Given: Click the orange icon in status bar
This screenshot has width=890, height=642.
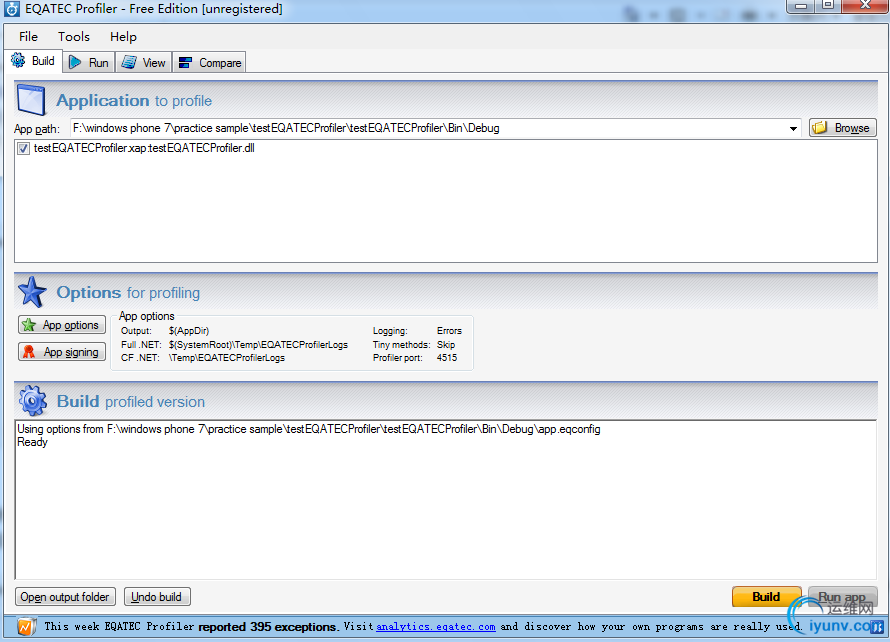Looking at the screenshot, I should [x=25, y=627].
